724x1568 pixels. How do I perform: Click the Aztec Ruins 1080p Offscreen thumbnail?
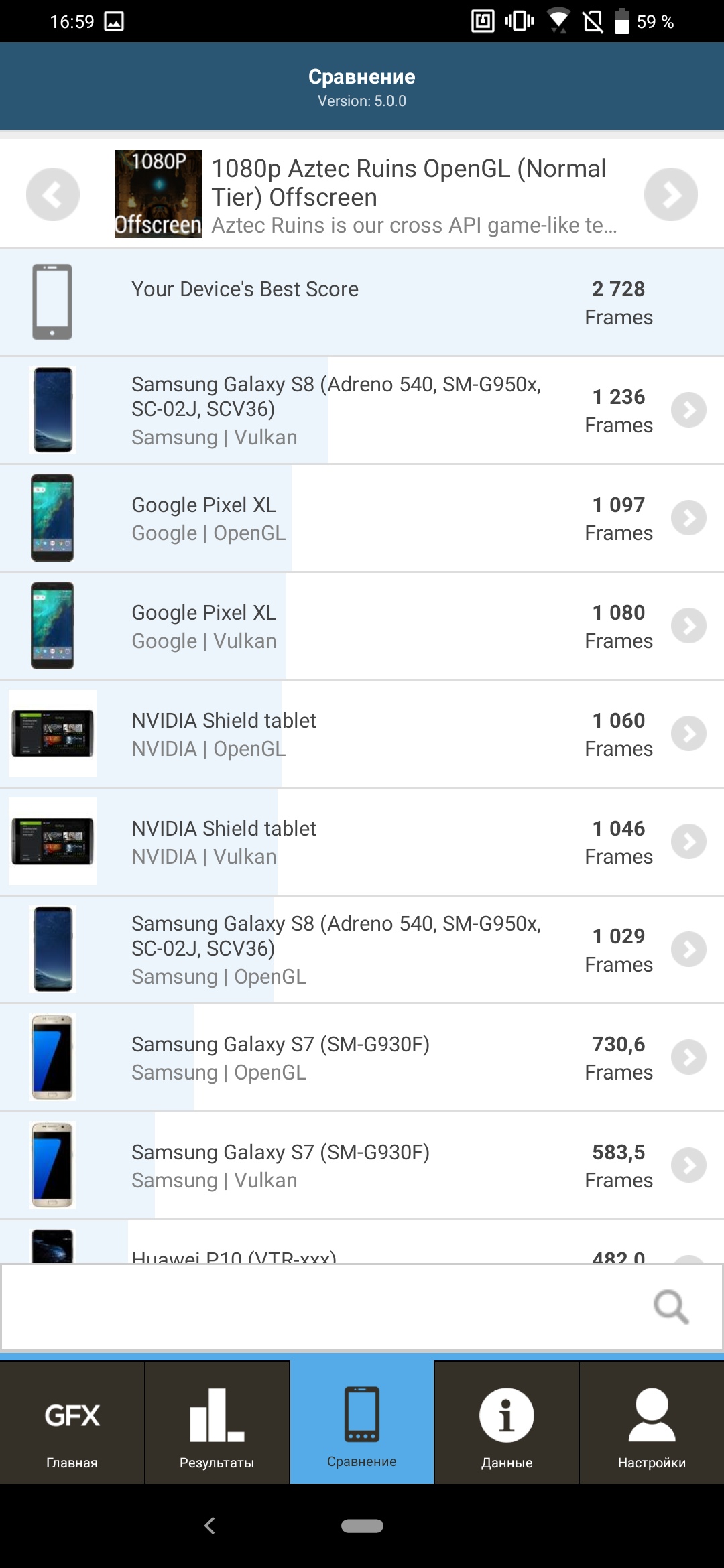pos(158,194)
